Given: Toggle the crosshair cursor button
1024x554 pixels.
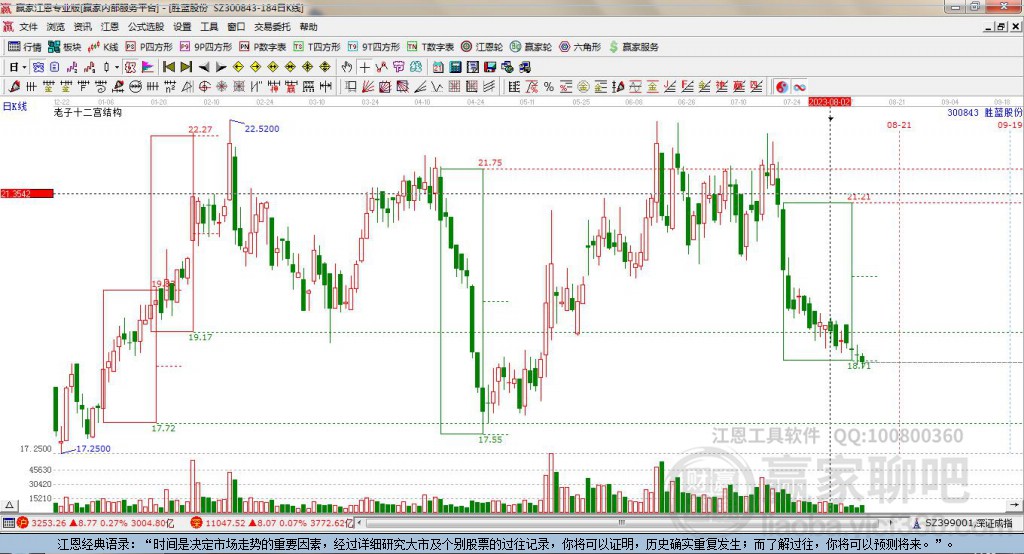Looking at the screenshot, I should (x=364, y=67).
